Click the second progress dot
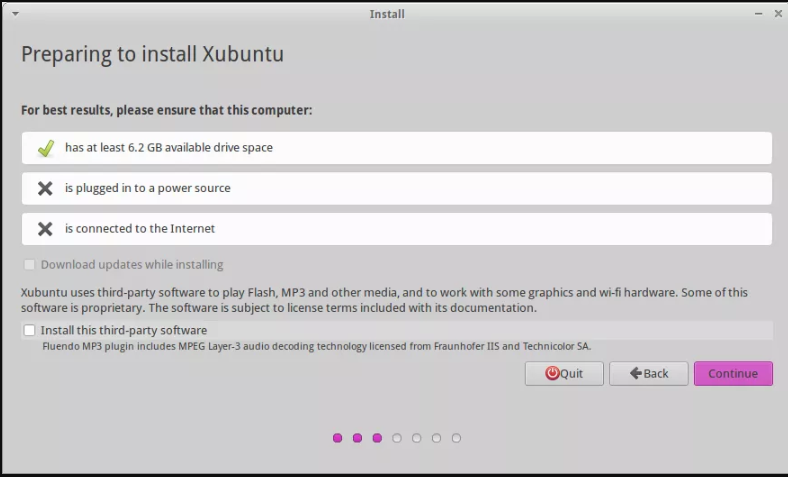Viewport: 788px width, 477px height. coord(357,438)
